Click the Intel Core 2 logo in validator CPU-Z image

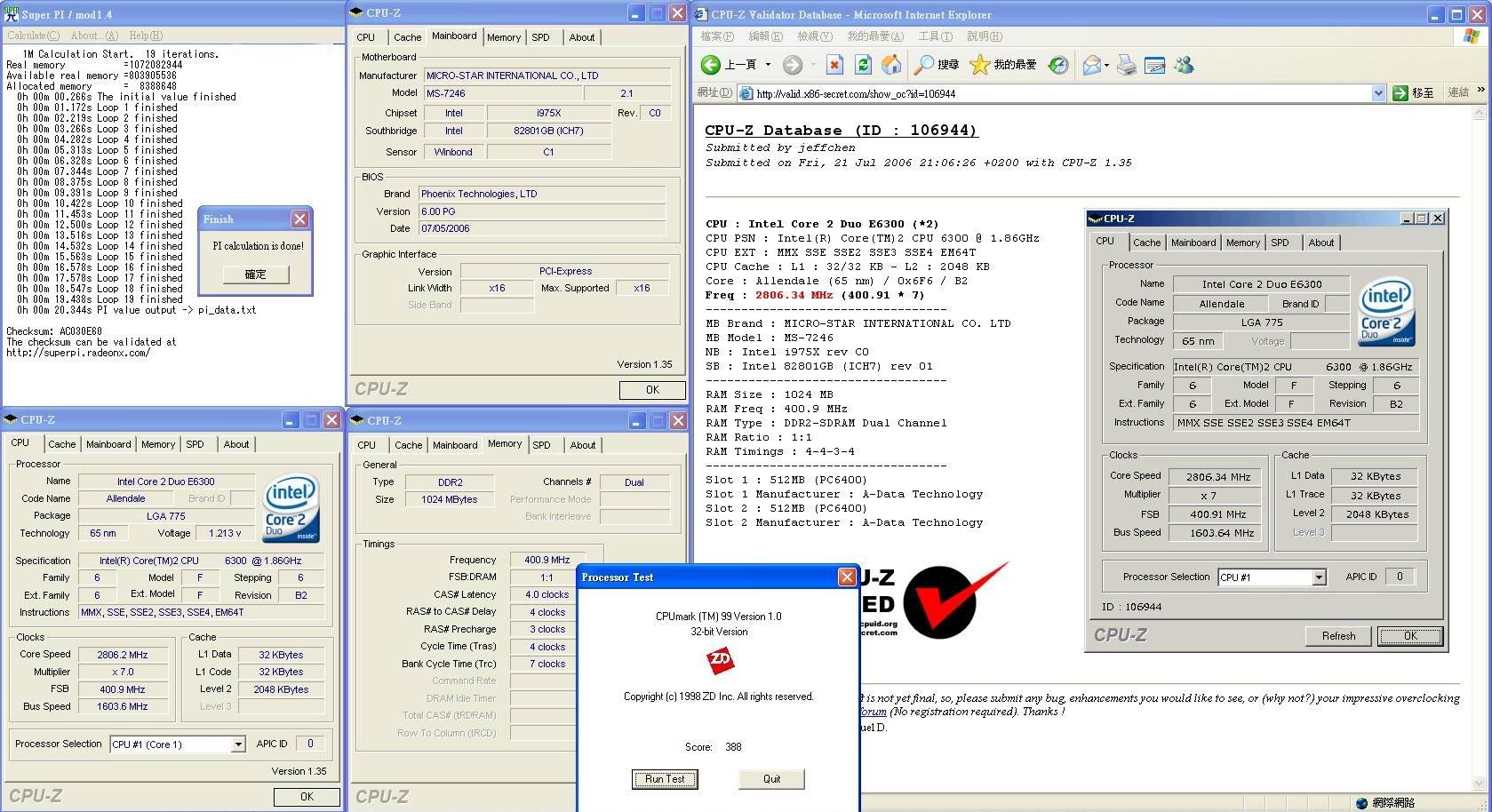pos(1386,313)
